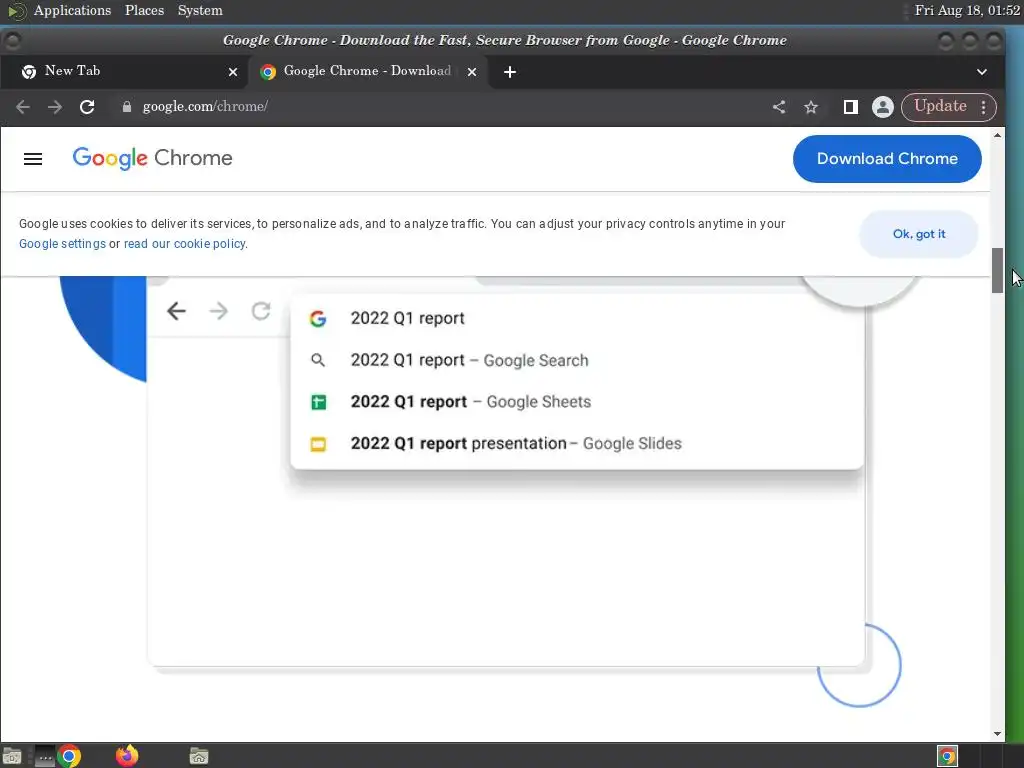Click the clock showing Fri Aug 18
This screenshot has height=768, width=1024.
coord(967,10)
